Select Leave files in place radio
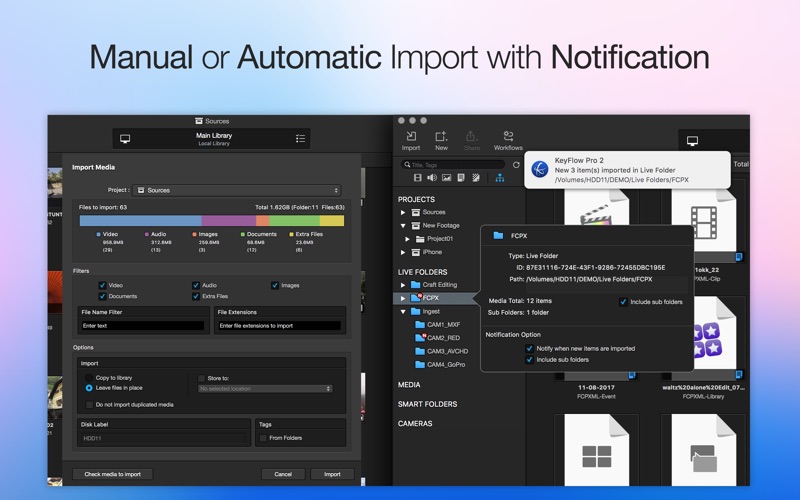800x500 pixels. [89, 388]
